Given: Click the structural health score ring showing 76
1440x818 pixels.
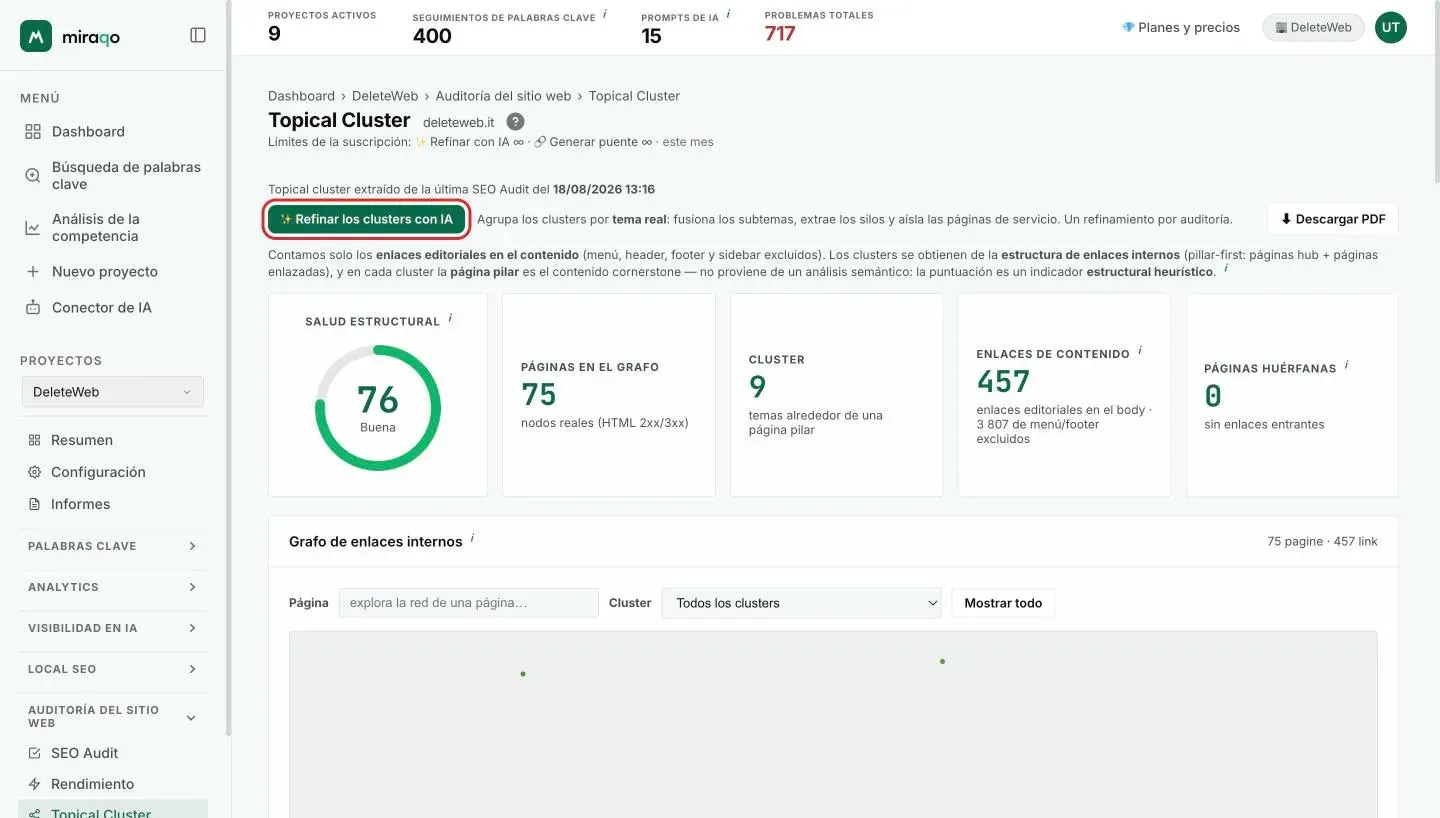Looking at the screenshot, I should [x=378, y=408].
